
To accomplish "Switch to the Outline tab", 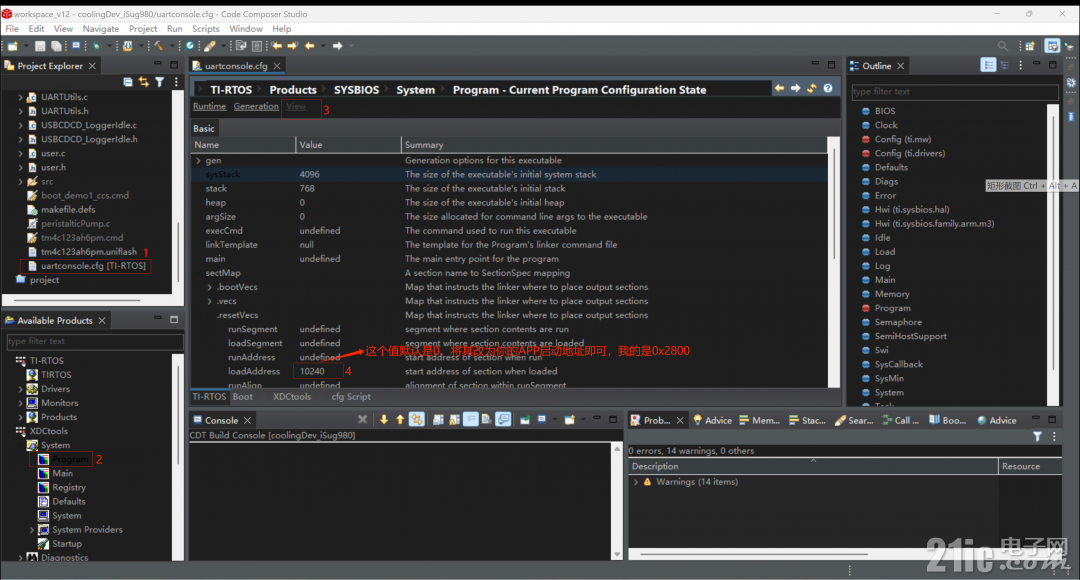I will coord(876,66).
